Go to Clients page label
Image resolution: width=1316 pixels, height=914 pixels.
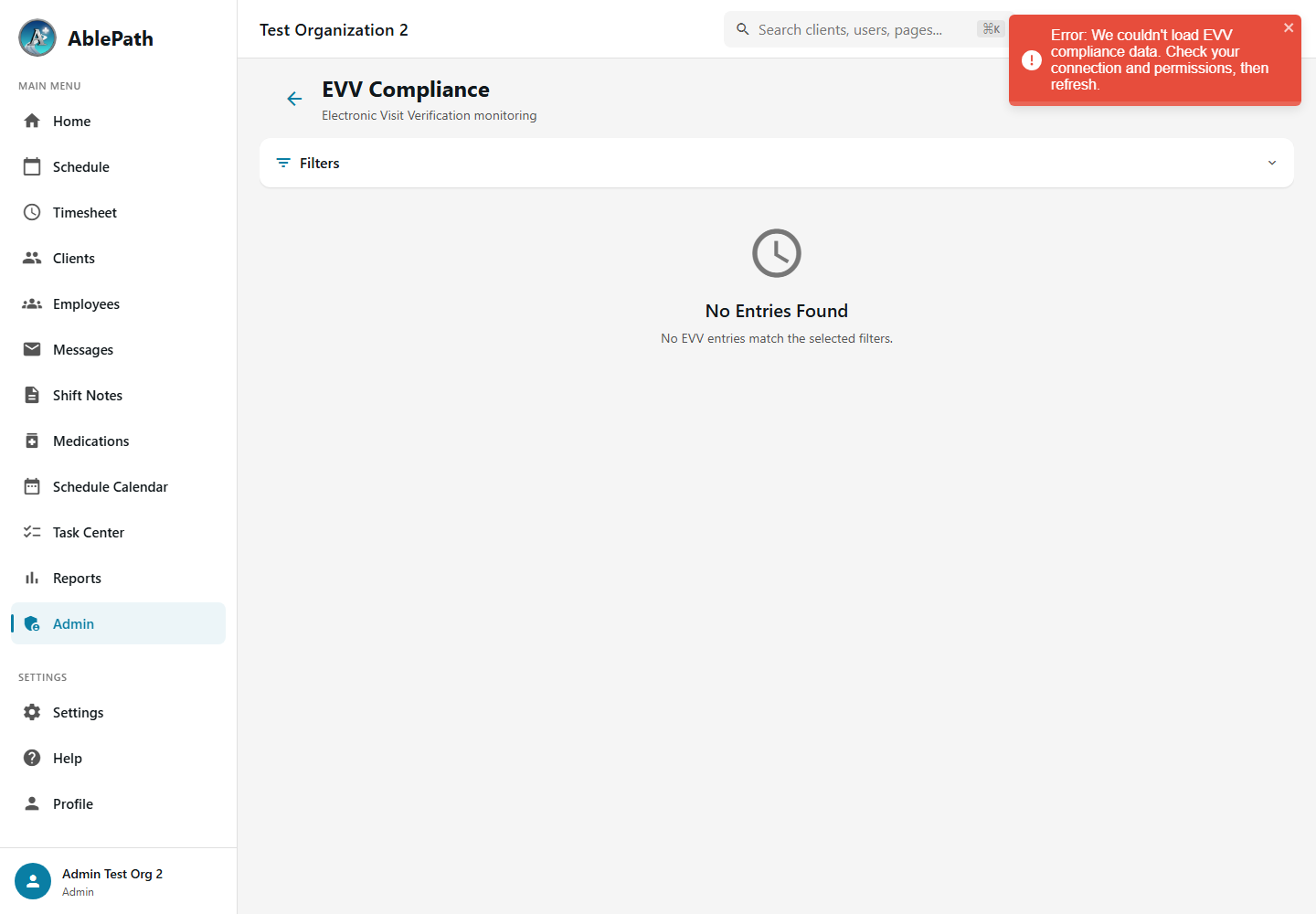tap(74, 258)
